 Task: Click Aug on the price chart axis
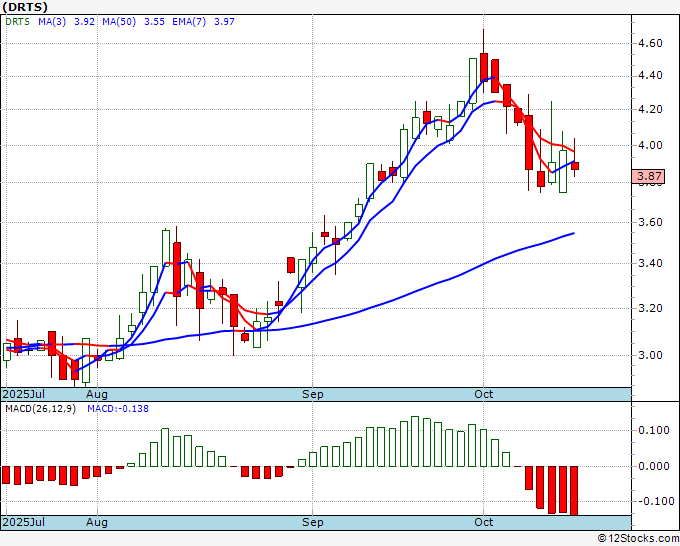coord(97,394)
